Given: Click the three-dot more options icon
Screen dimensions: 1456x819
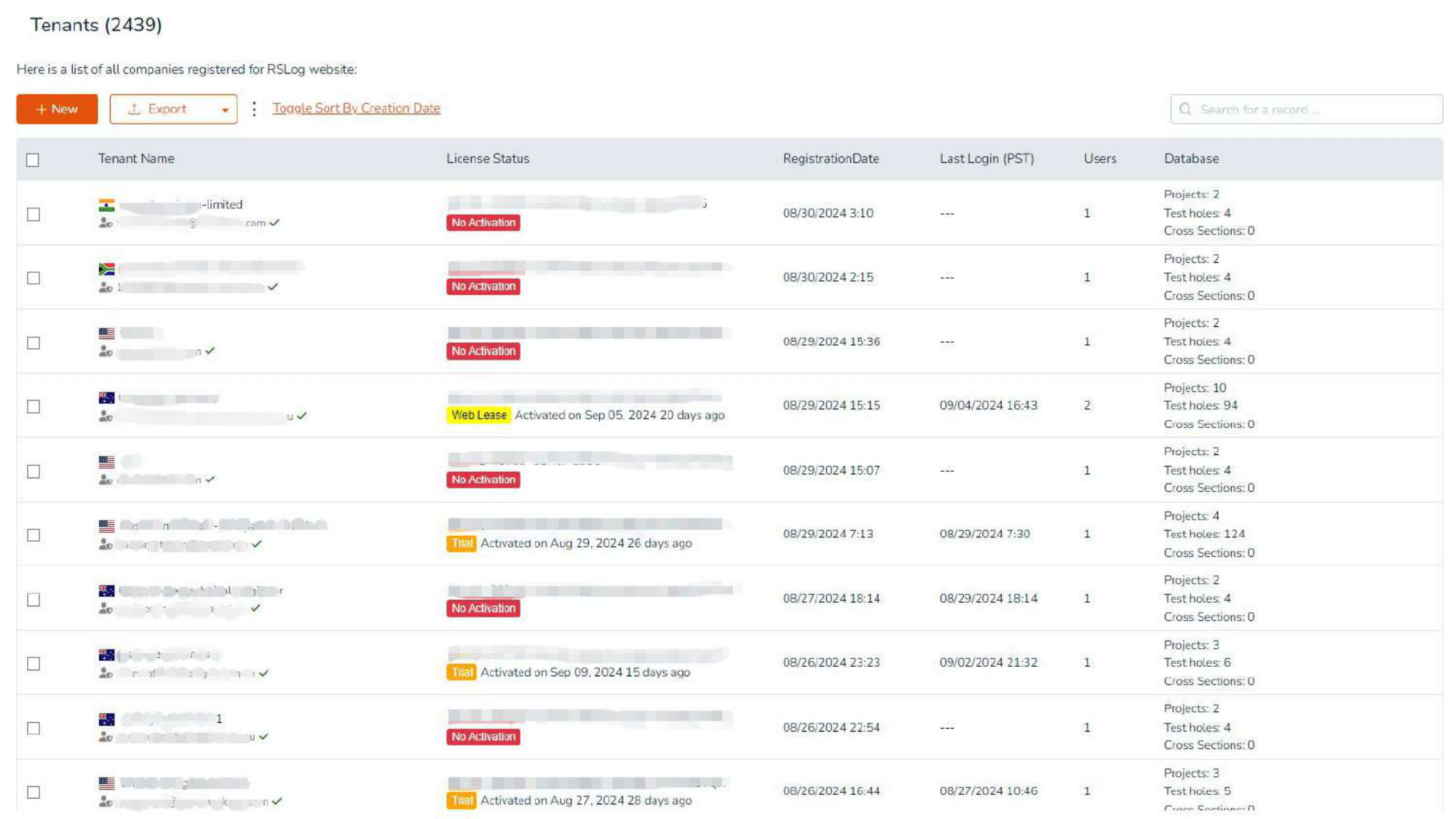Looking at the screenshot, I should 254,109.
